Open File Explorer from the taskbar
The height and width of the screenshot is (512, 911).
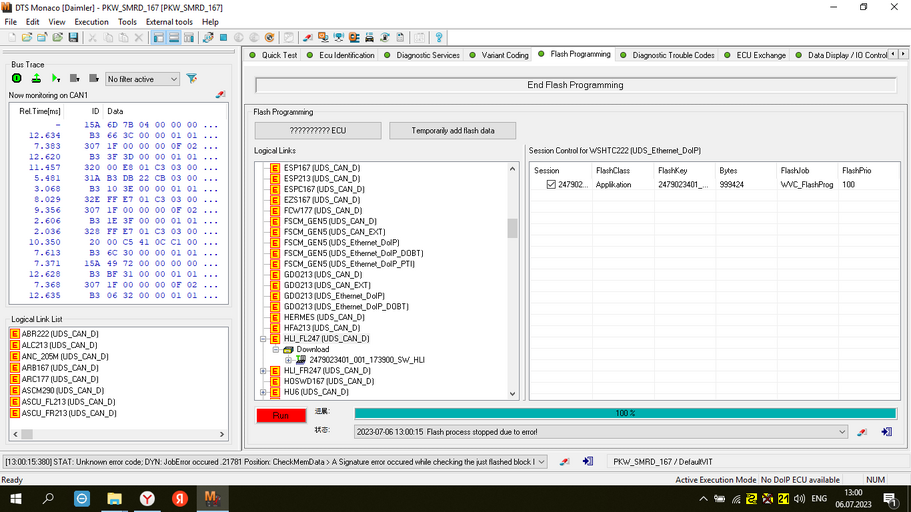click(114, 499)
